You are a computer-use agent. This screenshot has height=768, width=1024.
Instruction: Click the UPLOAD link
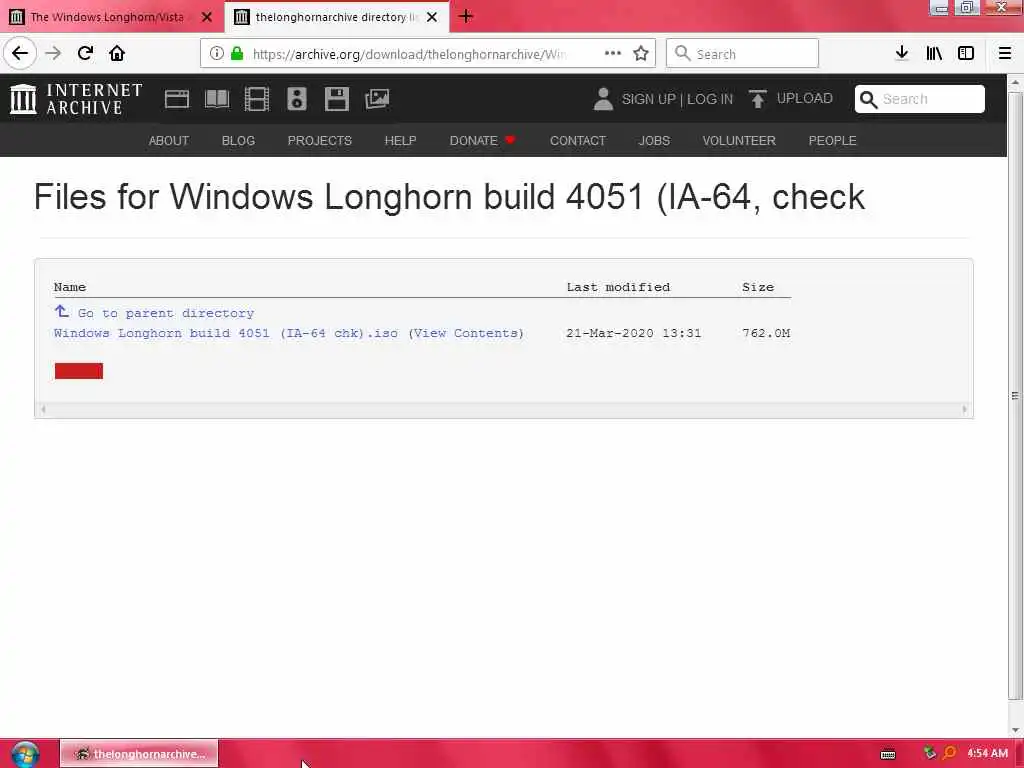(805, 99)
